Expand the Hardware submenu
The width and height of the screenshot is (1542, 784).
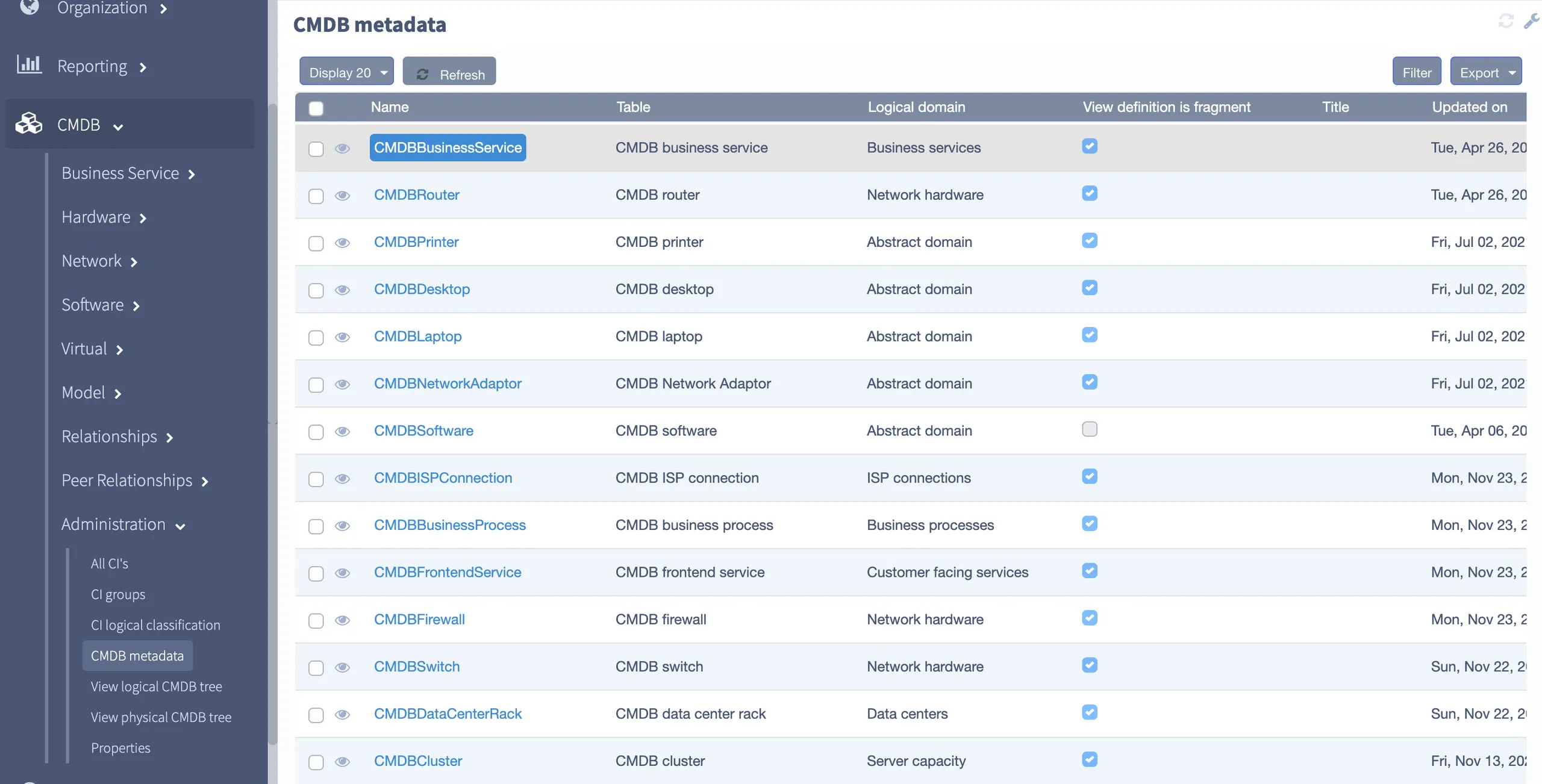(x=104, y=217)
